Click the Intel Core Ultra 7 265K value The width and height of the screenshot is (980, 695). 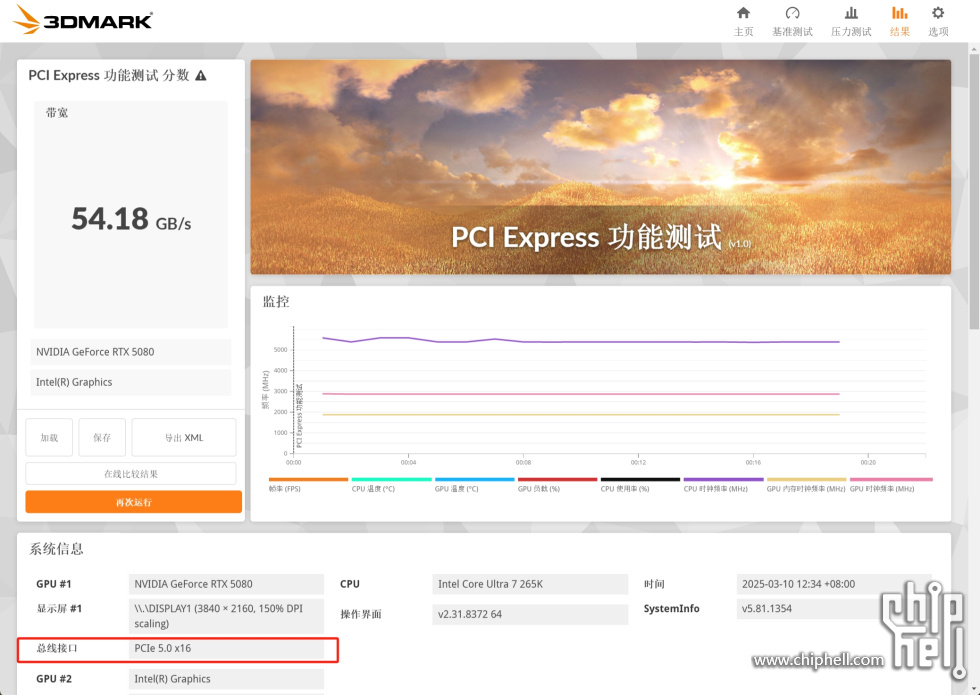pos(529,584)
